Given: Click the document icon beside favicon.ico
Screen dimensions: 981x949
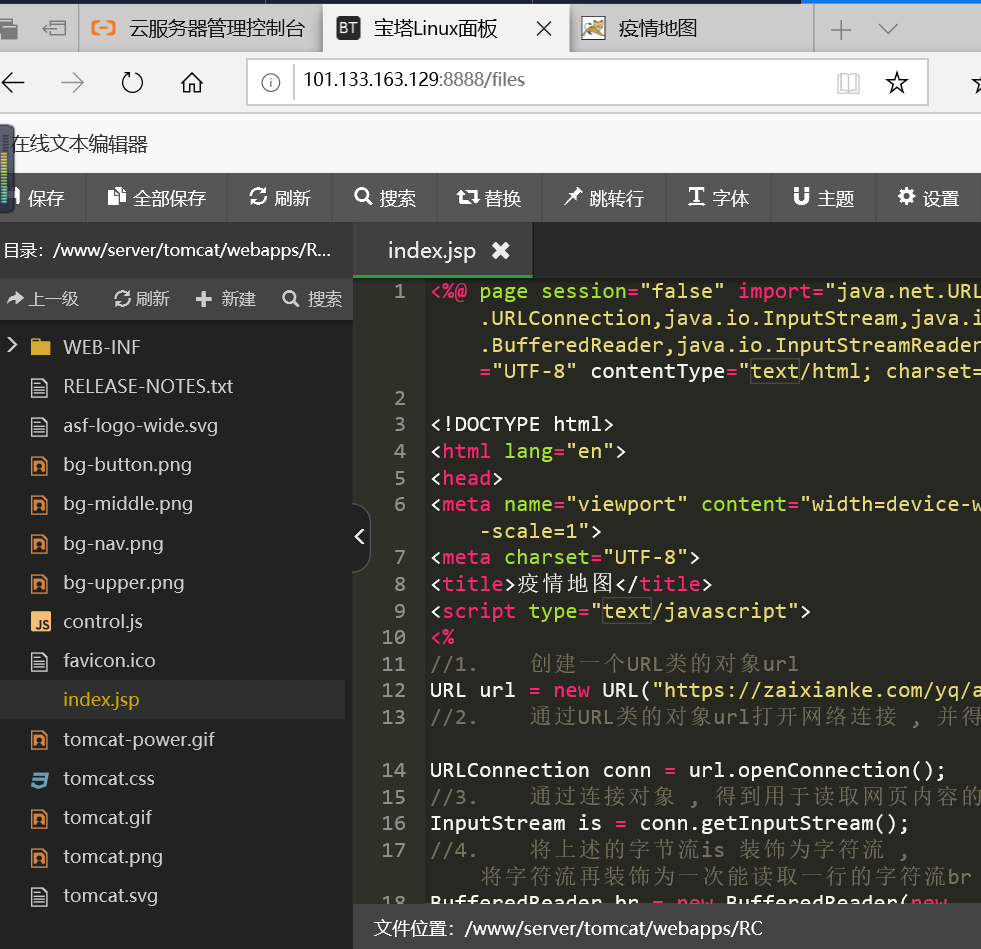Looking at the screenshot, I should pyautogui.click(x=39, y=661).
